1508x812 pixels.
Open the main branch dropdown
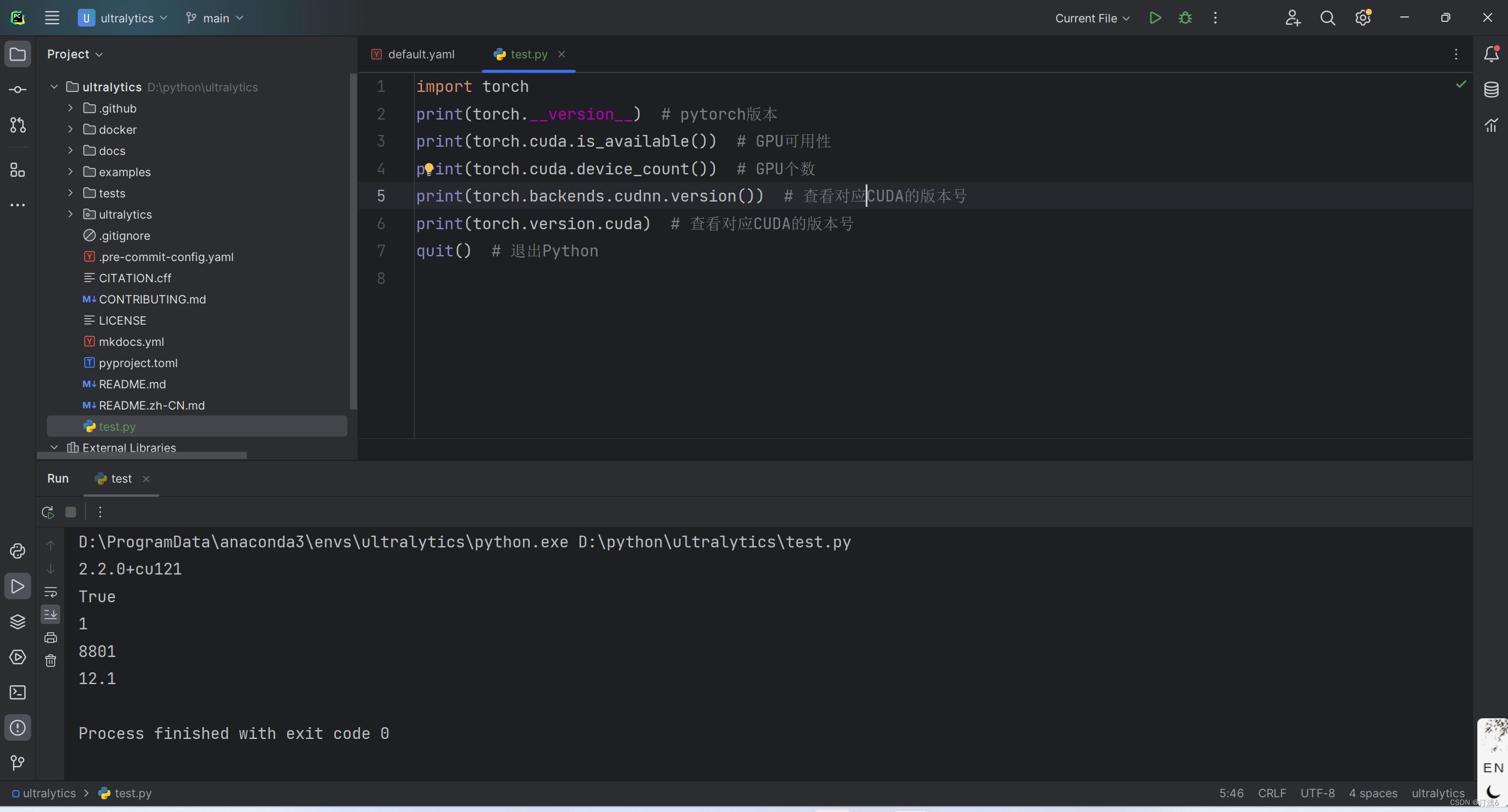(x=215, y=18)
